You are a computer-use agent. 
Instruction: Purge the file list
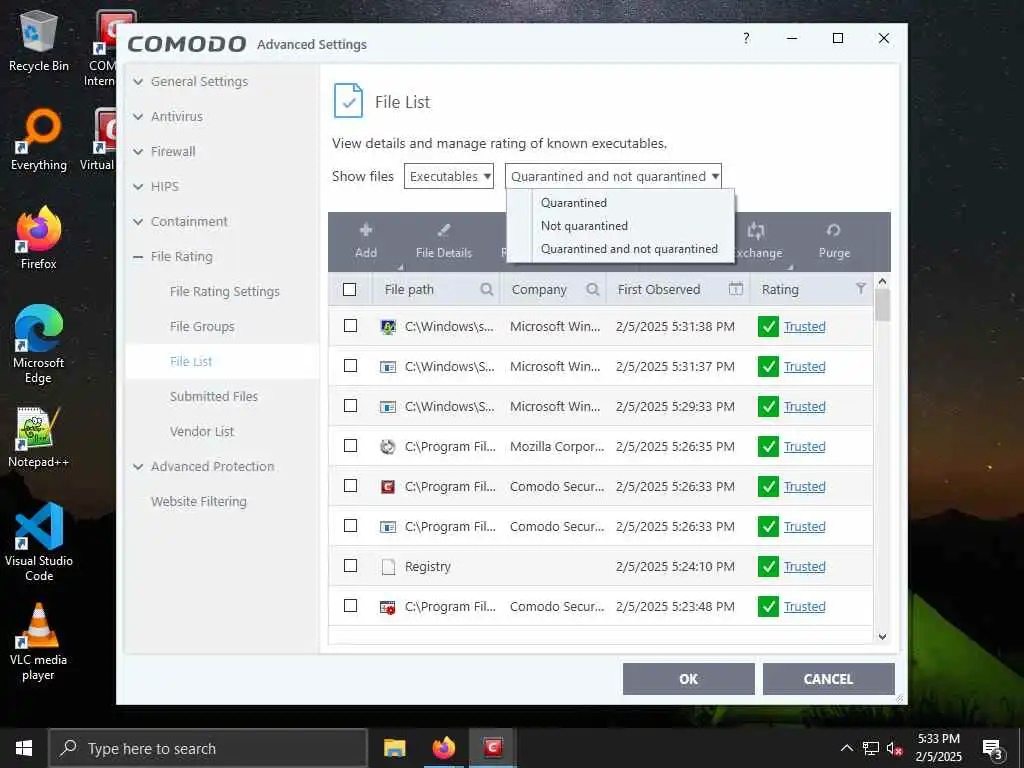[x=834, y=241]
